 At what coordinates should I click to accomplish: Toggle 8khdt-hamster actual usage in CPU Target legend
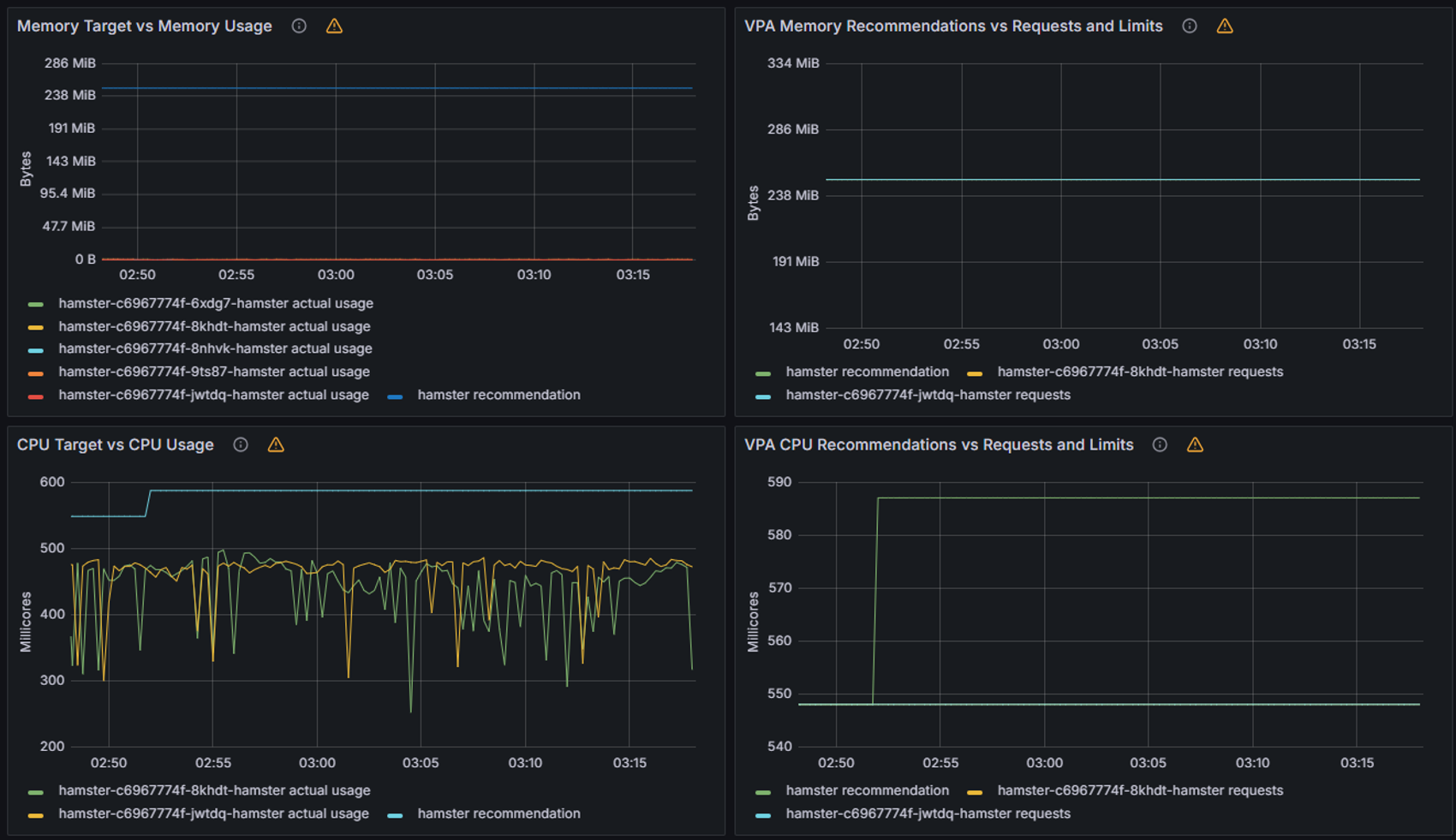[x=214, y=790]
